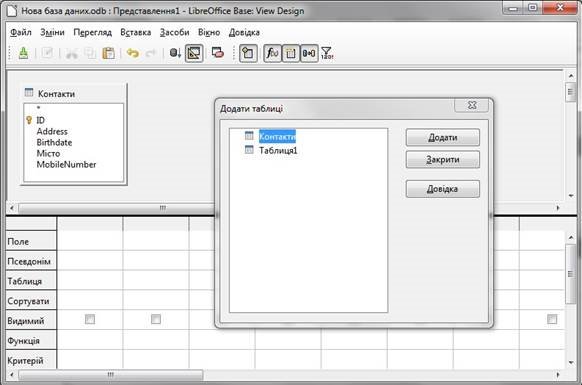
Task: Click the Функція row header
Action: (31, 340)
